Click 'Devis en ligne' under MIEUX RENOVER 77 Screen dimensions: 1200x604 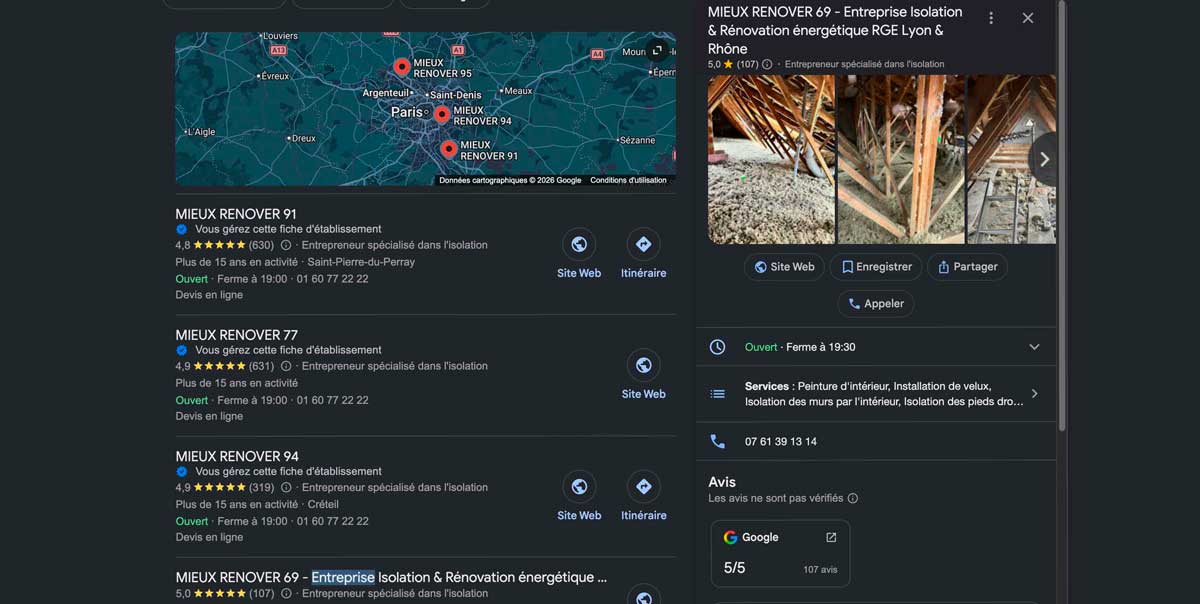coord(209,416)
